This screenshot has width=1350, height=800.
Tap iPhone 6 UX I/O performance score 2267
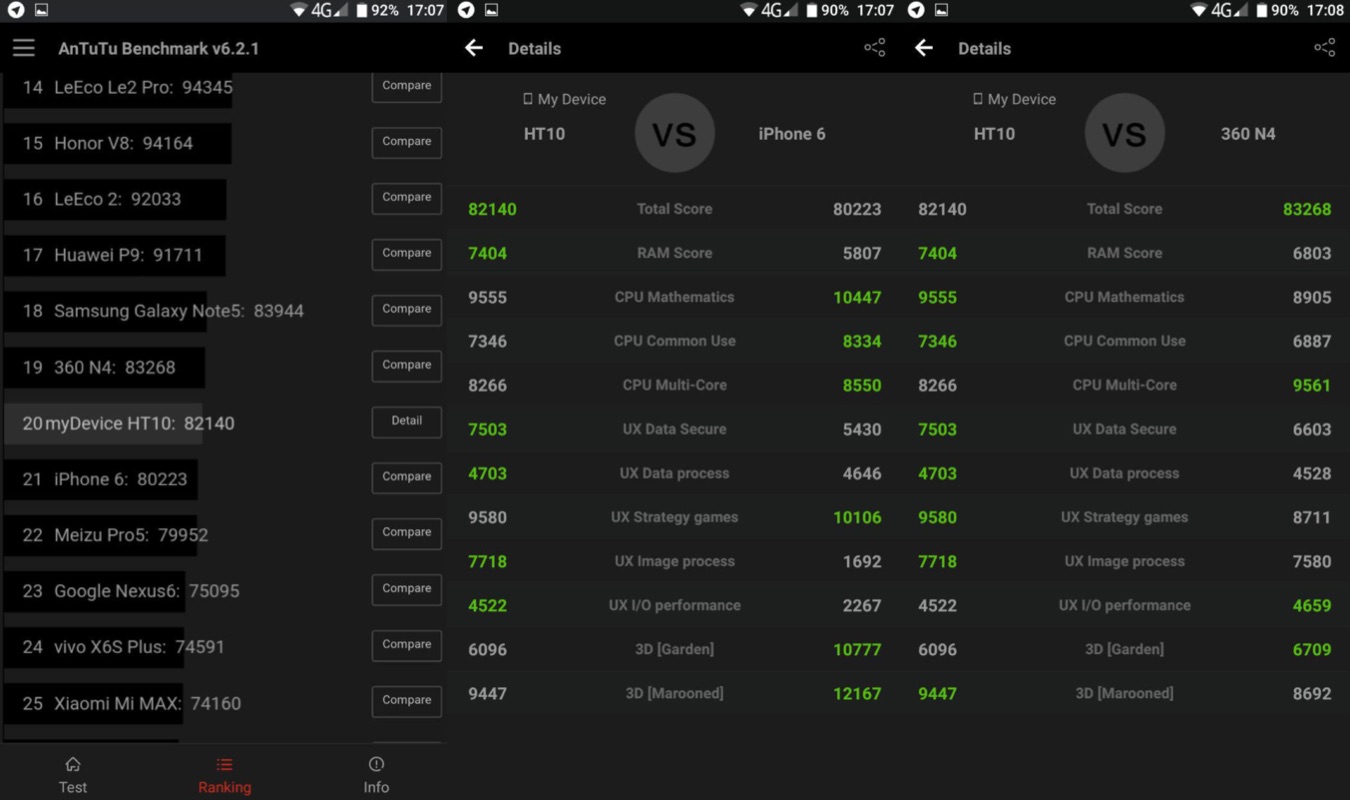(862, 605)
